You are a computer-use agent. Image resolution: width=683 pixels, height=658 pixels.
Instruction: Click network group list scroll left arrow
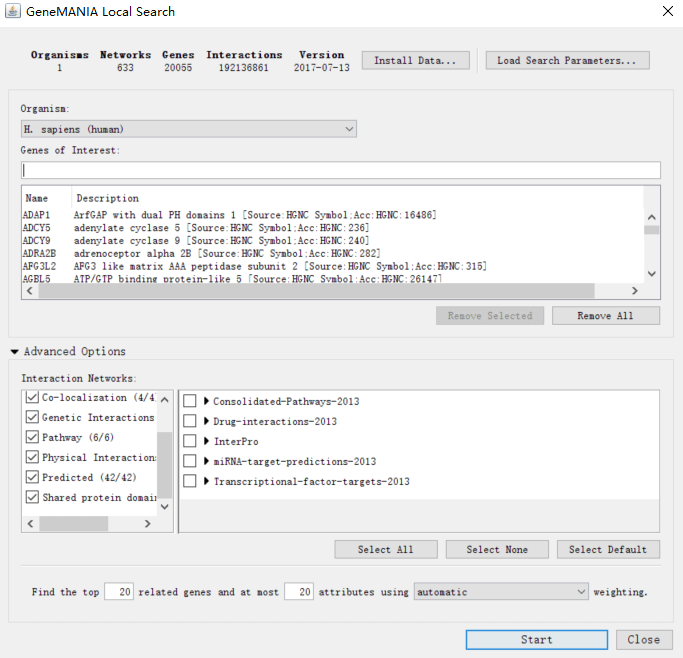point(30,524)
